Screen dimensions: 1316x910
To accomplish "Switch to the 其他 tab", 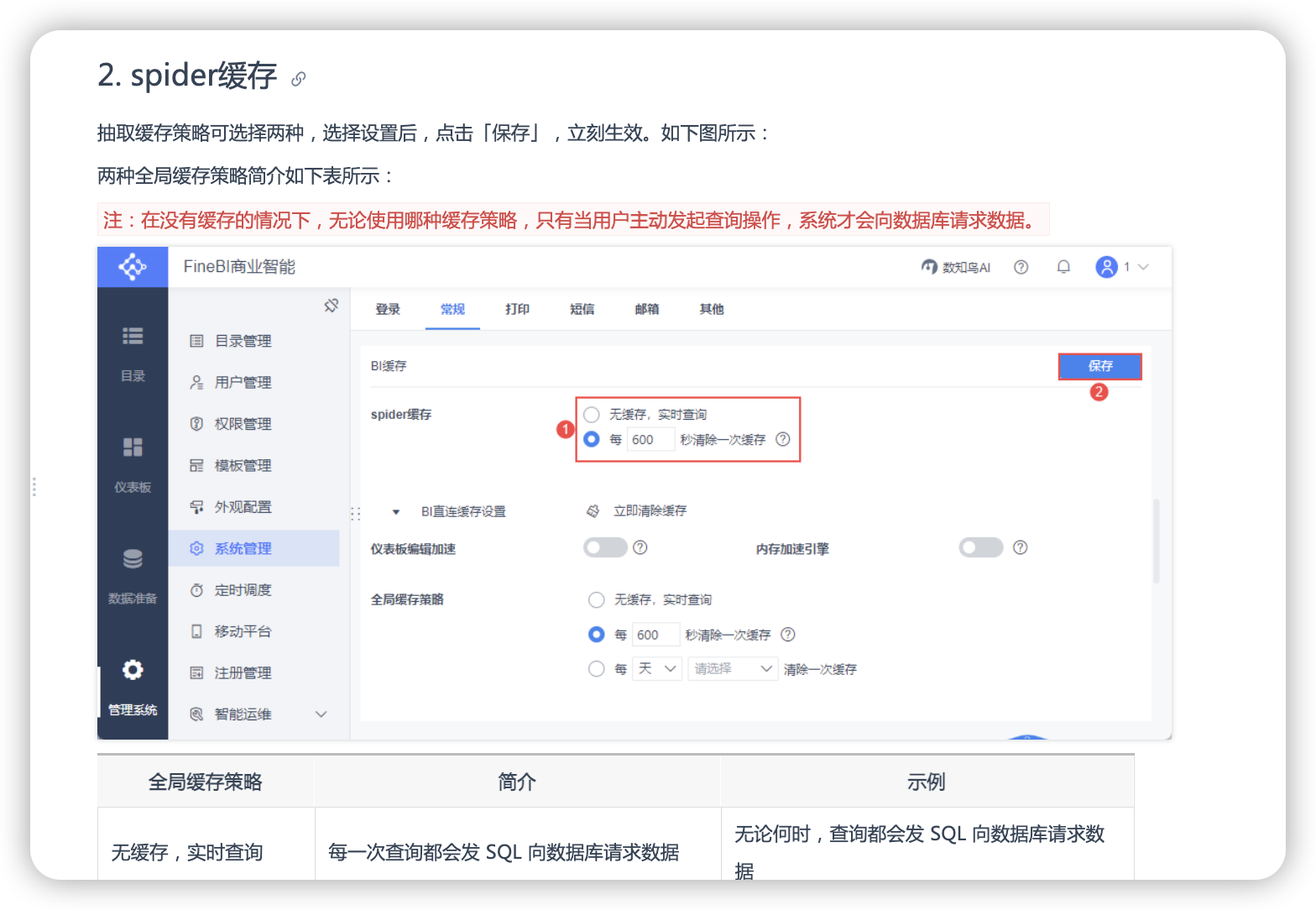I will (x=712, y=309).
